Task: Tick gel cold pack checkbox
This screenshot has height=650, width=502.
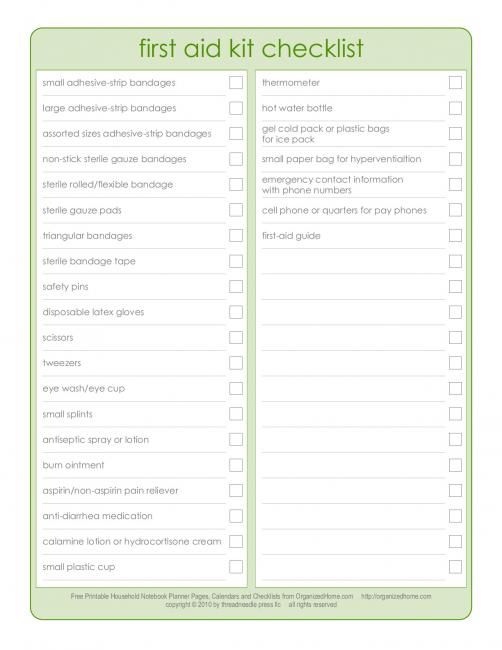Action: coord(455,133)
